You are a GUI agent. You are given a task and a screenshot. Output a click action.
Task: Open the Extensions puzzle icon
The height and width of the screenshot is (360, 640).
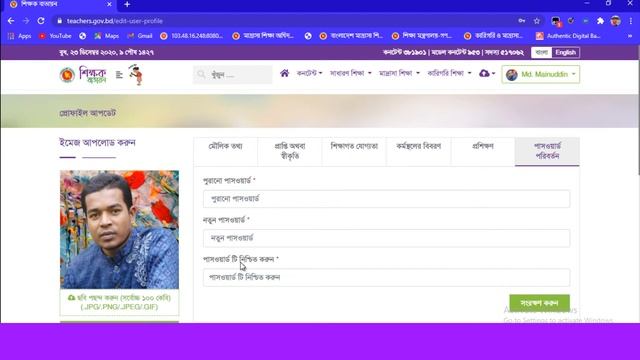click(x=600, y=21)
